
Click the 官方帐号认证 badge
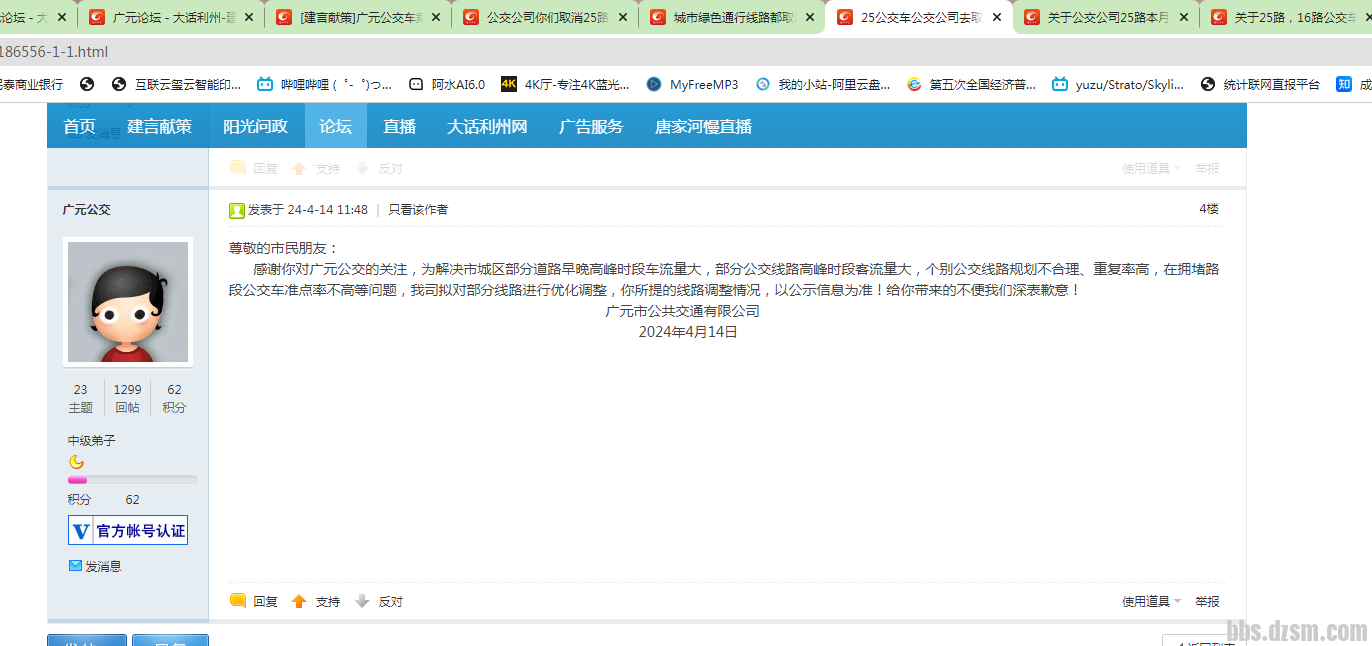[128, 531]
